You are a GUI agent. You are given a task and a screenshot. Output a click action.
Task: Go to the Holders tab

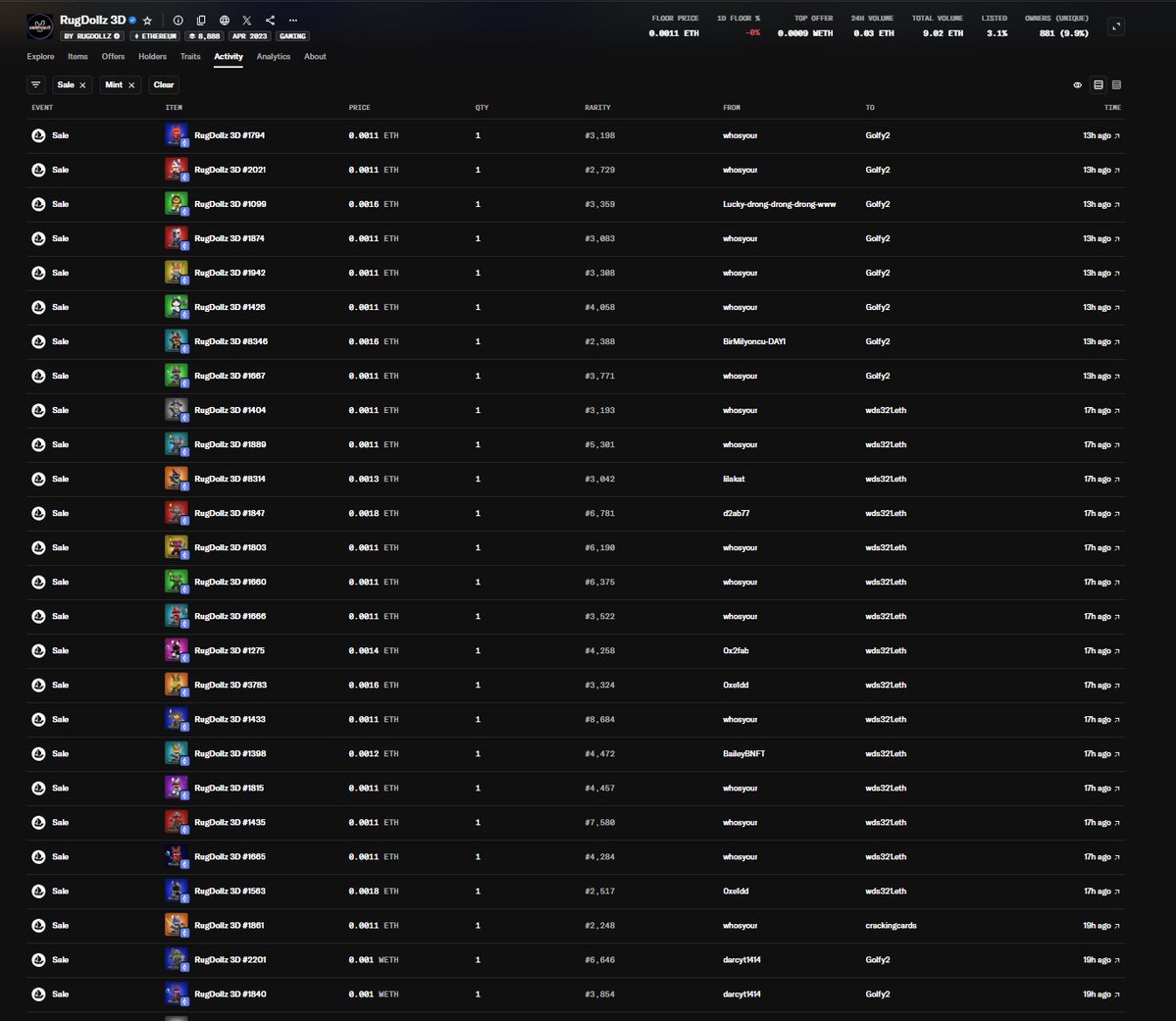[x=152, y=56]
